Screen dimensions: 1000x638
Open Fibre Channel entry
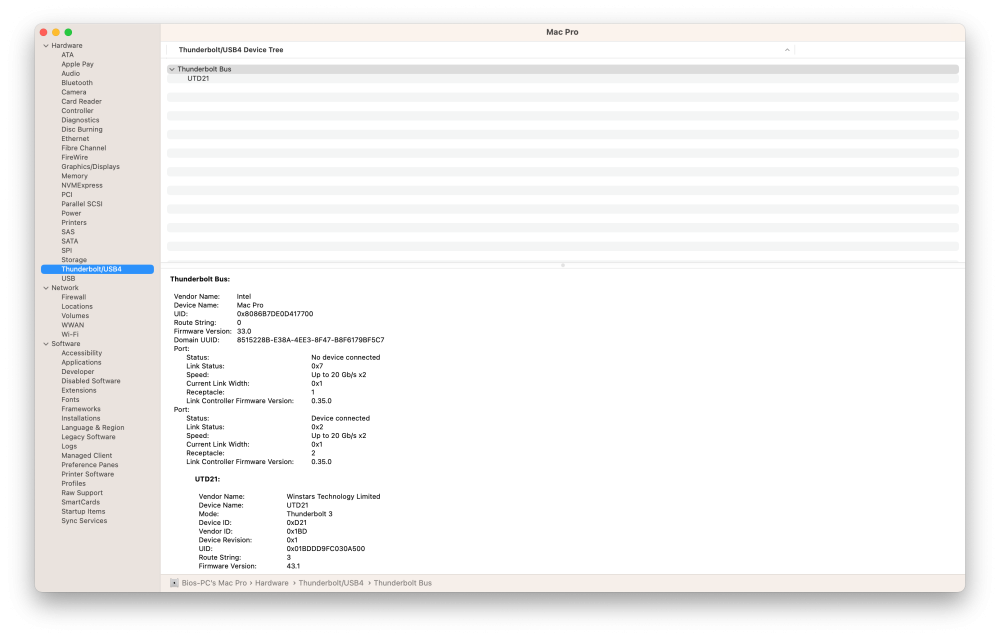(x=84, y=148)
